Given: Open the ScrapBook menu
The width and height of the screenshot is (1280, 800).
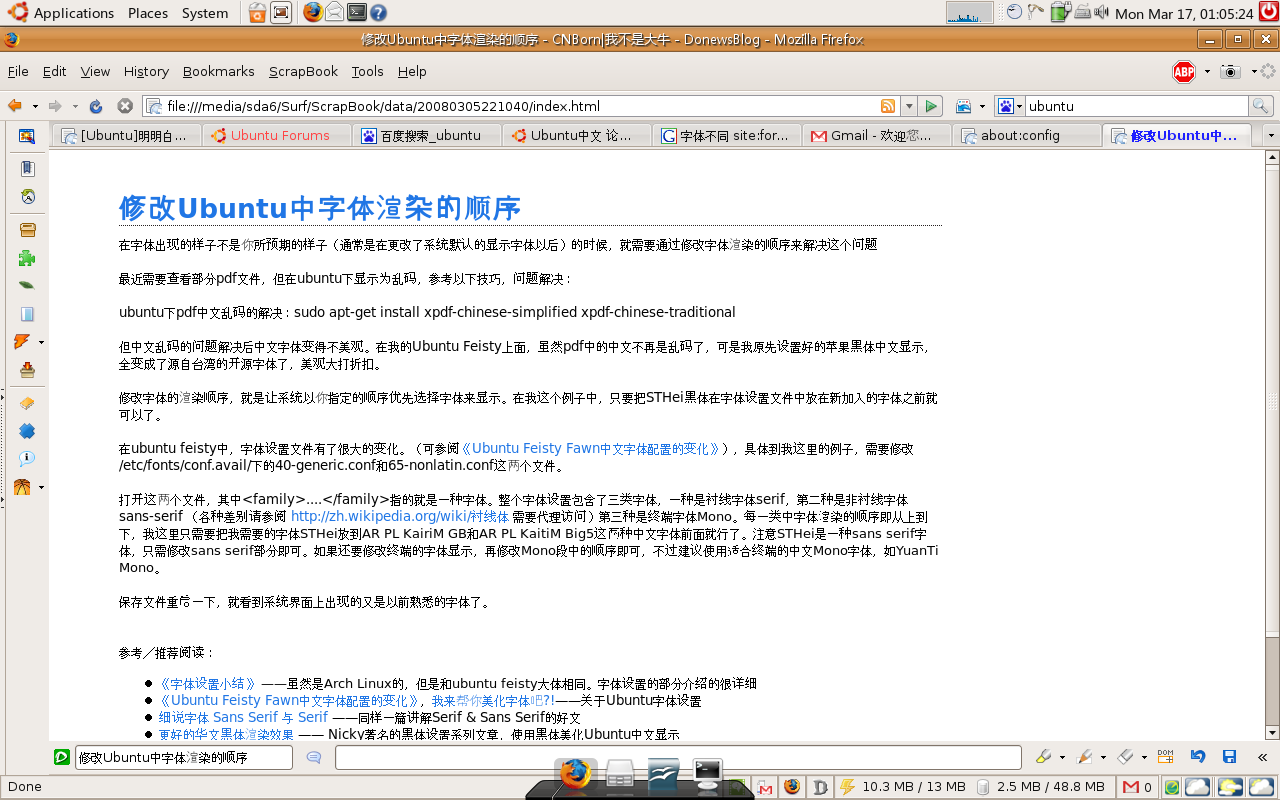Looking at the screenshot, I should [x=303, y=72].
